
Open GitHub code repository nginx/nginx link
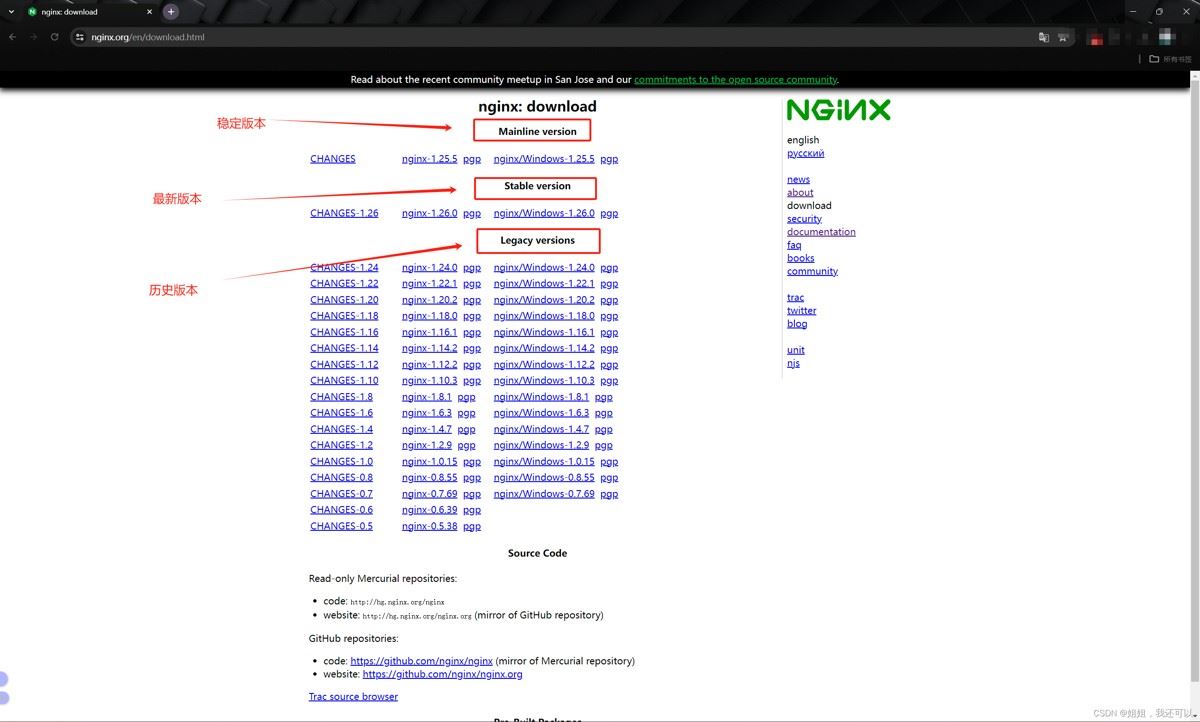[x=421, y=661]
